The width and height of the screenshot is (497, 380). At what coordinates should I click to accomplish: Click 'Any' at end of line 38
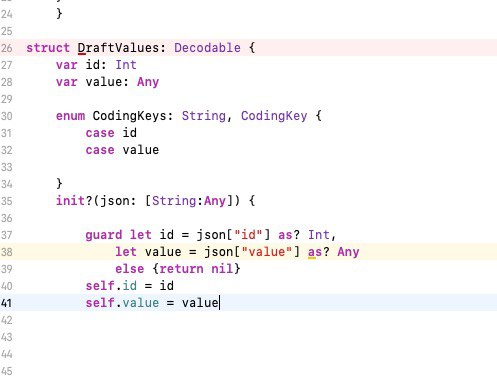[x=348, y=252]
